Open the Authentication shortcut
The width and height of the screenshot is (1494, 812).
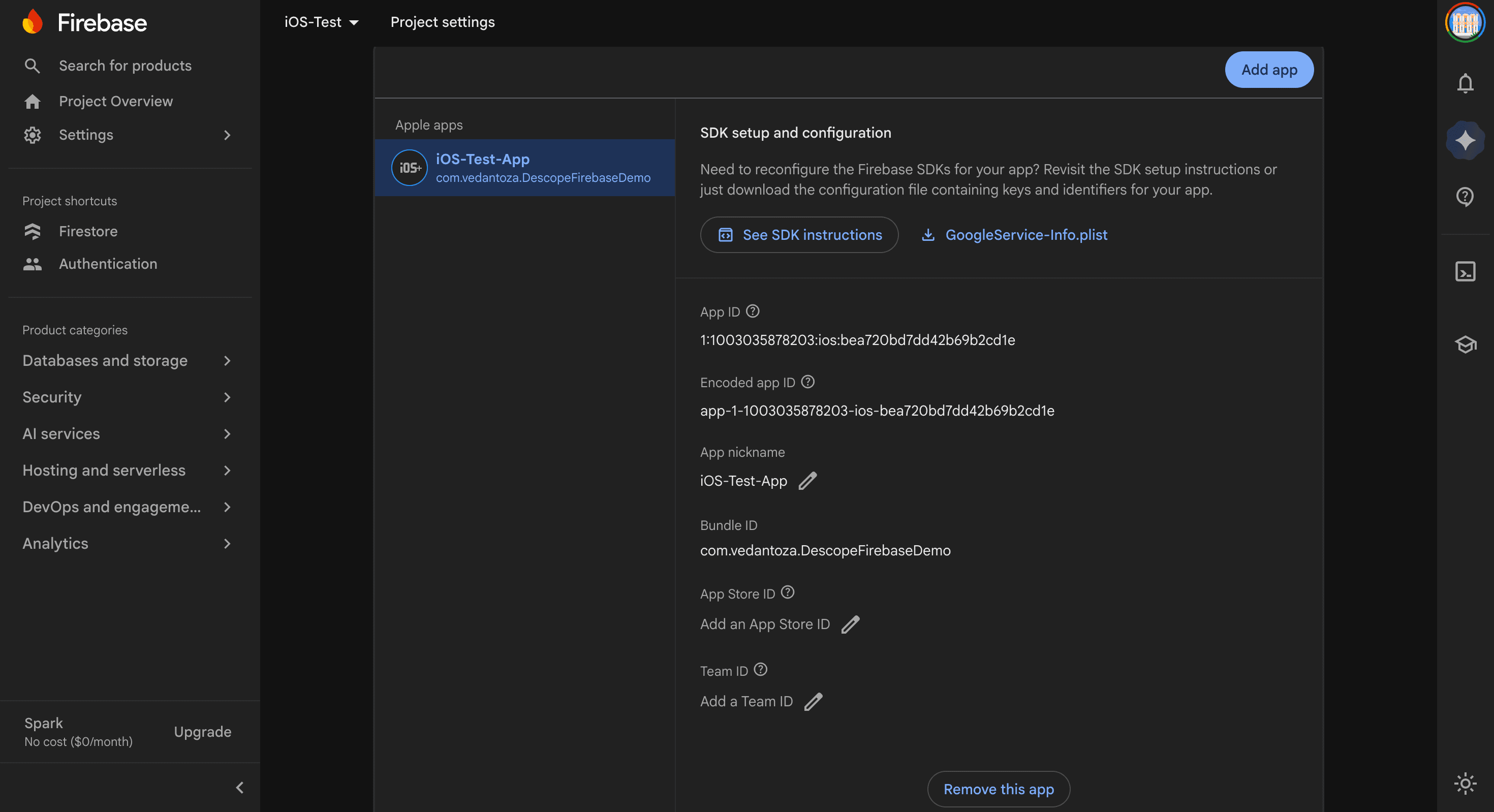pos(108,264)
